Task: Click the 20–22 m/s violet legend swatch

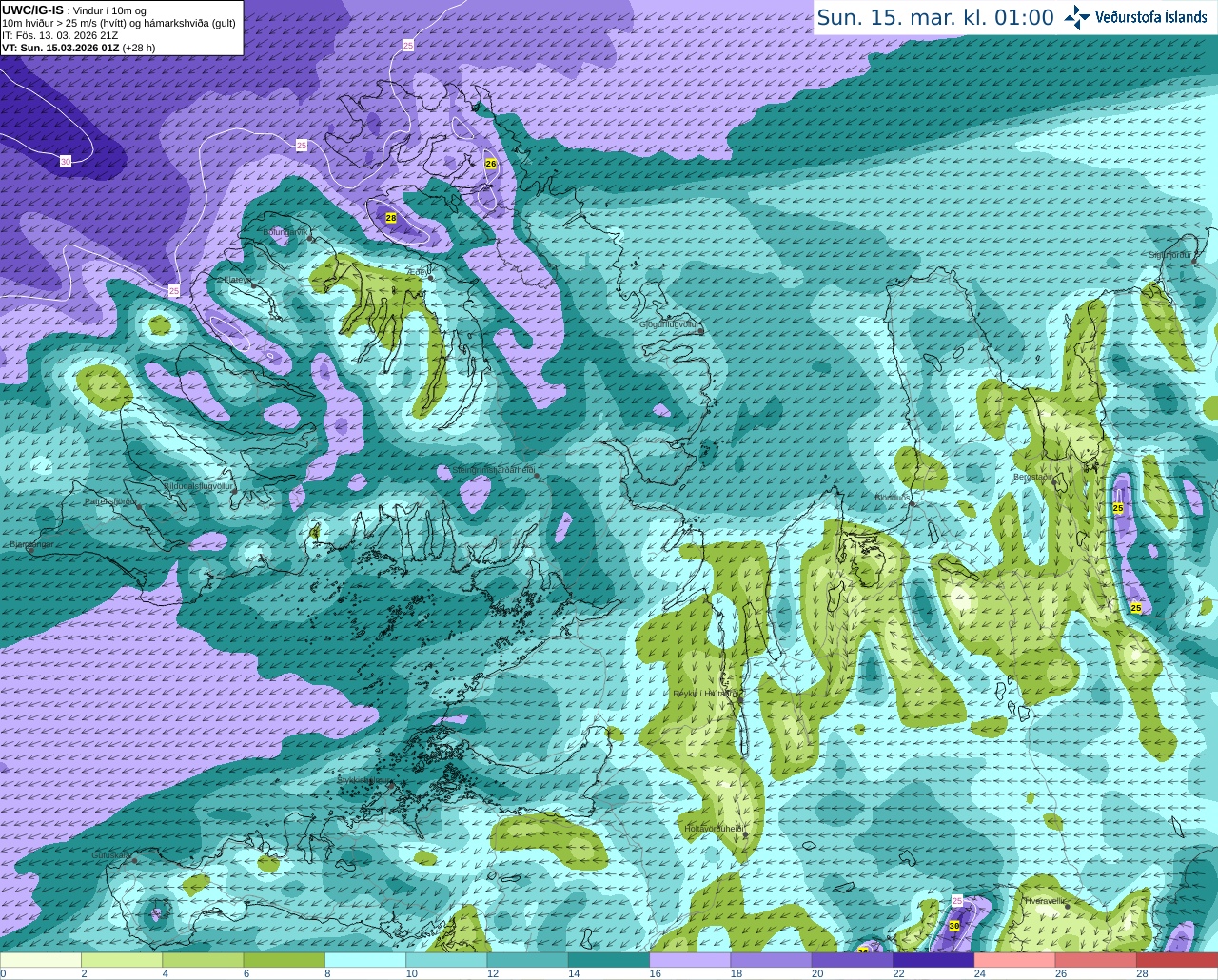Action: point(853,960)
